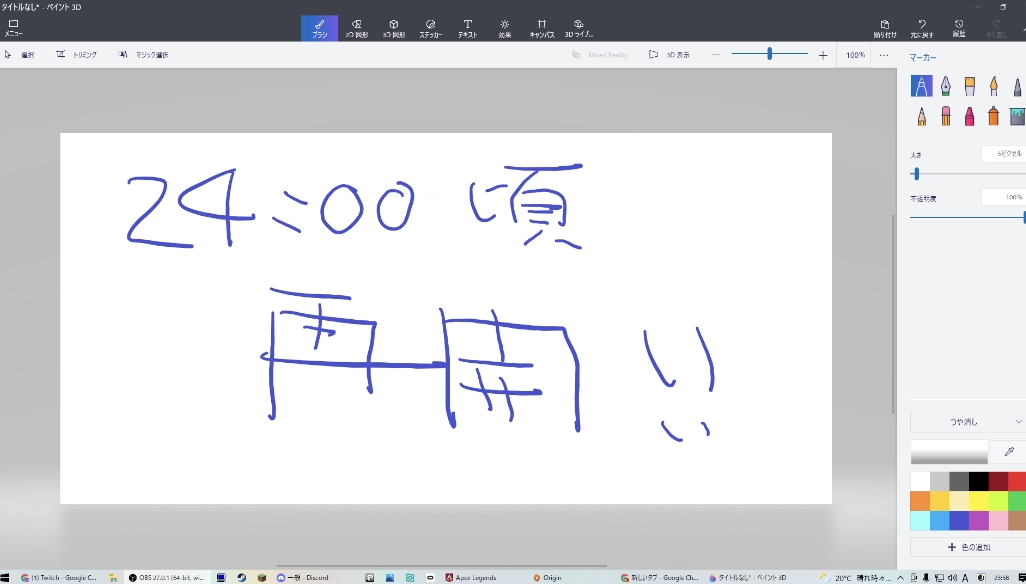Click the canvas vertical scrollbar

point(893,314)
